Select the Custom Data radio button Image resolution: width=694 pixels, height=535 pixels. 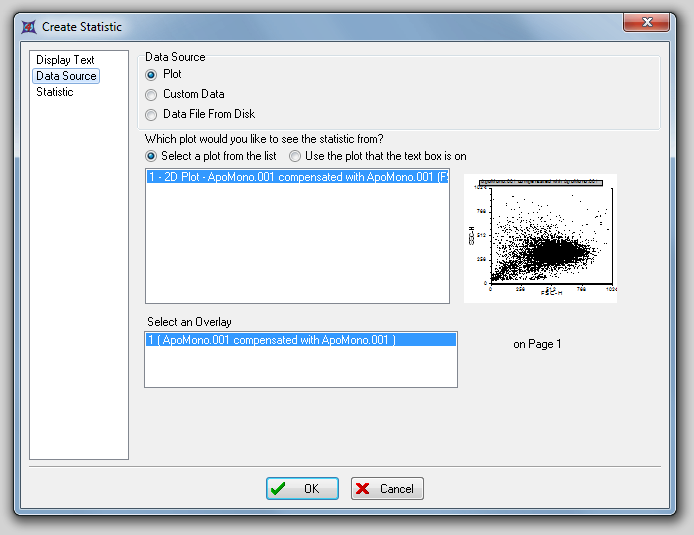[x=151, y=95]
